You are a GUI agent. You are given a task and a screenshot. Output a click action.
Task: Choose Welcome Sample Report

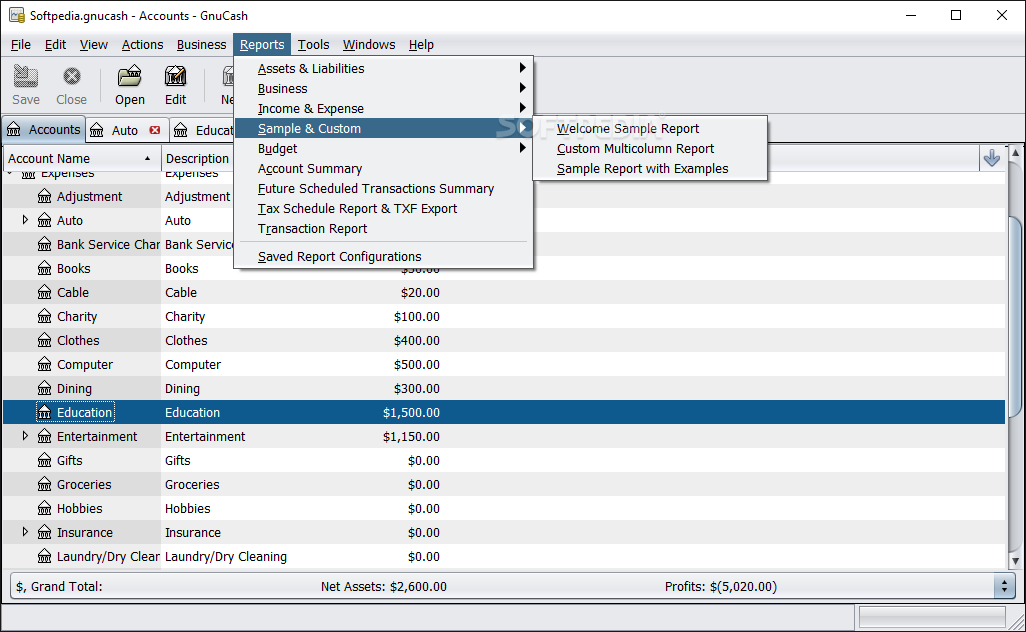point(650,128)
